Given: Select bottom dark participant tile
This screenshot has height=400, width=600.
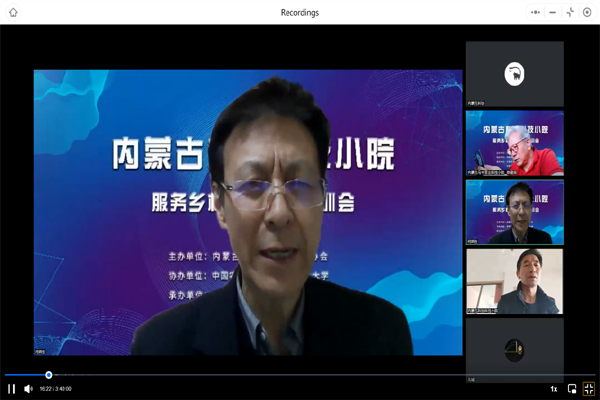Looking at the screenshot, I should pyautogui.click(x=514, y=348).
